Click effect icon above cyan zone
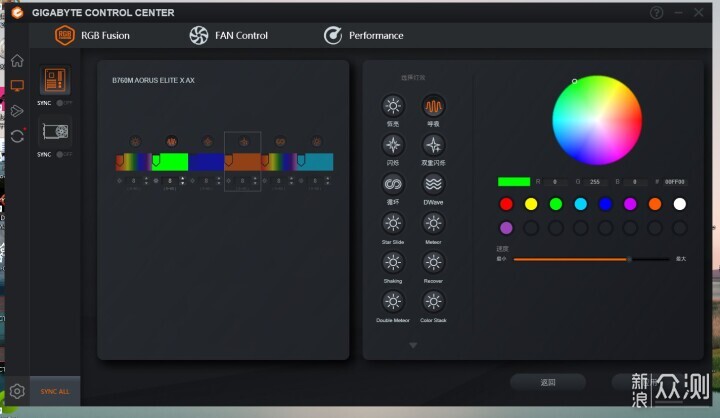The image size is (720, 418). (x=316, y=142)
